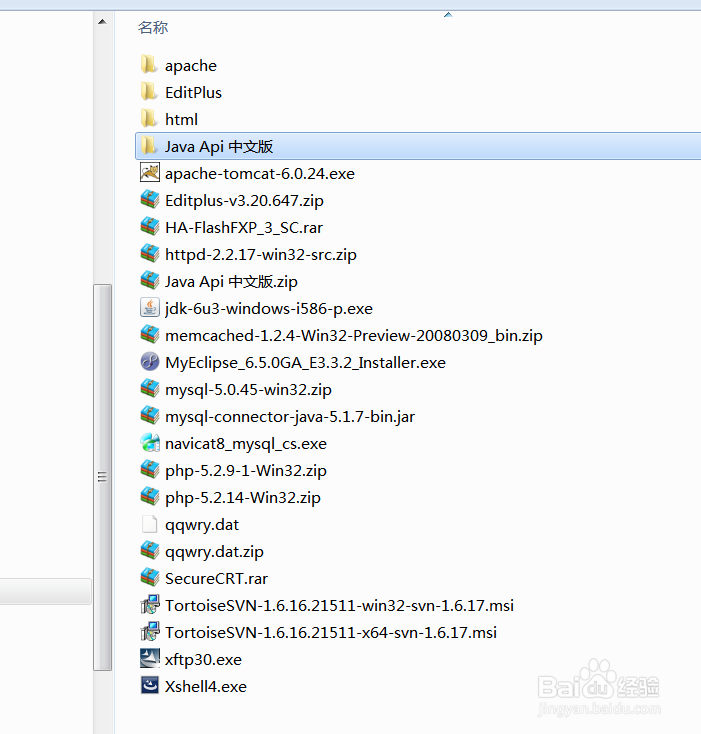
Task: Select the file name qqwry.dat.zip
Action: click(214, 552)
